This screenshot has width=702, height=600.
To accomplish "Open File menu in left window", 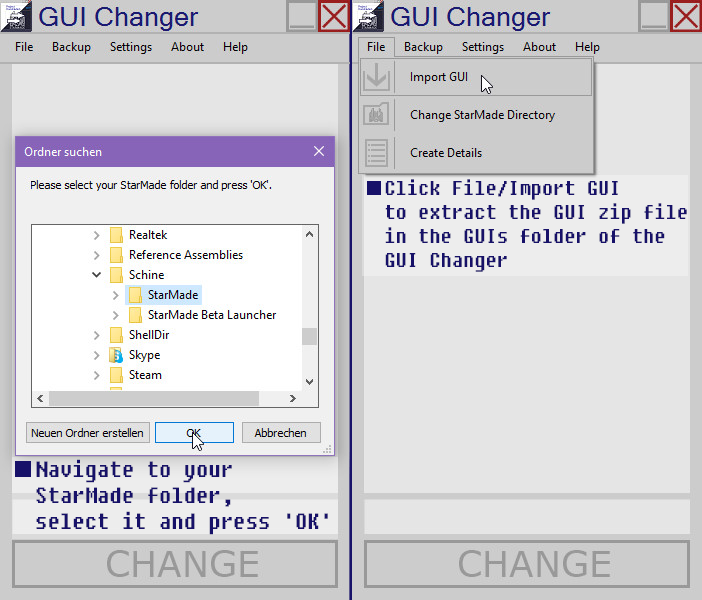I will [24, 47].
